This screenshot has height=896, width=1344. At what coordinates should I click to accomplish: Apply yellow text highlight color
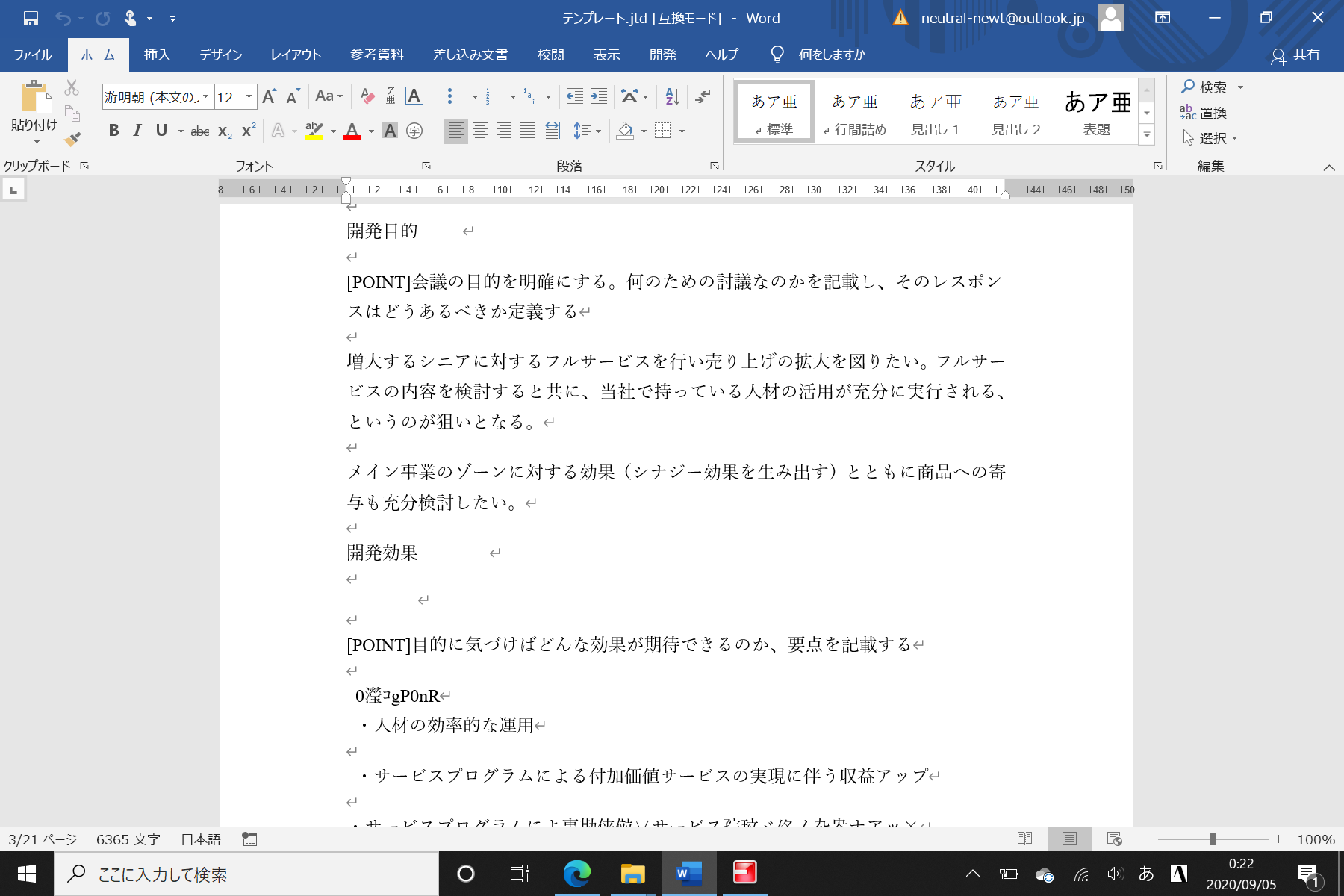(x=314, y=131)
